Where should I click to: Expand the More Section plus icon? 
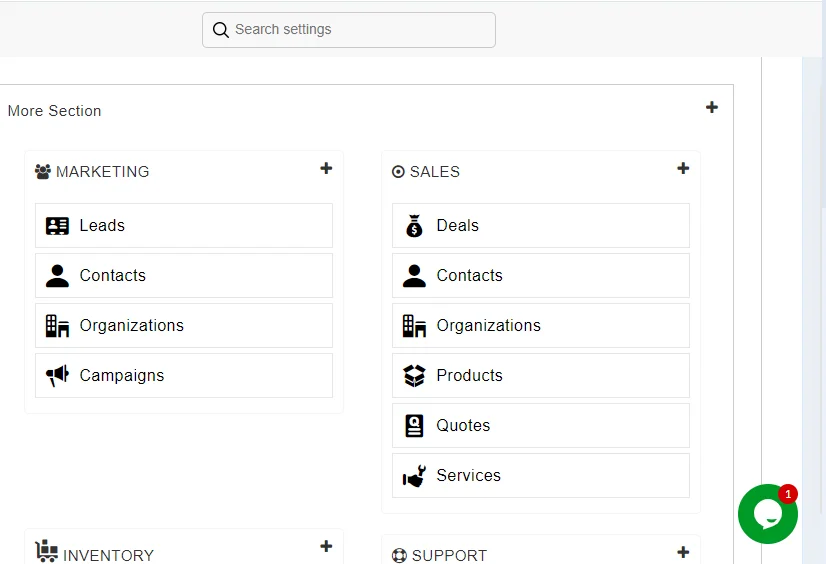coord(712,107)
